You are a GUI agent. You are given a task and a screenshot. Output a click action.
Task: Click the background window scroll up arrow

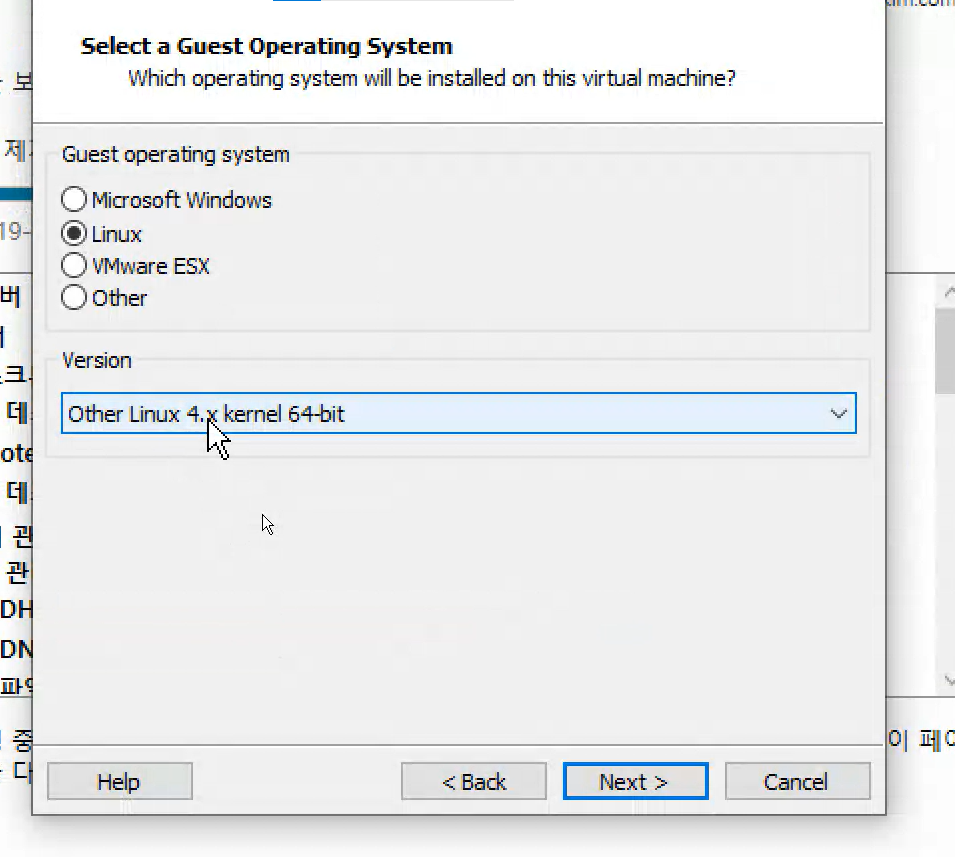click(x=948, y=292)
